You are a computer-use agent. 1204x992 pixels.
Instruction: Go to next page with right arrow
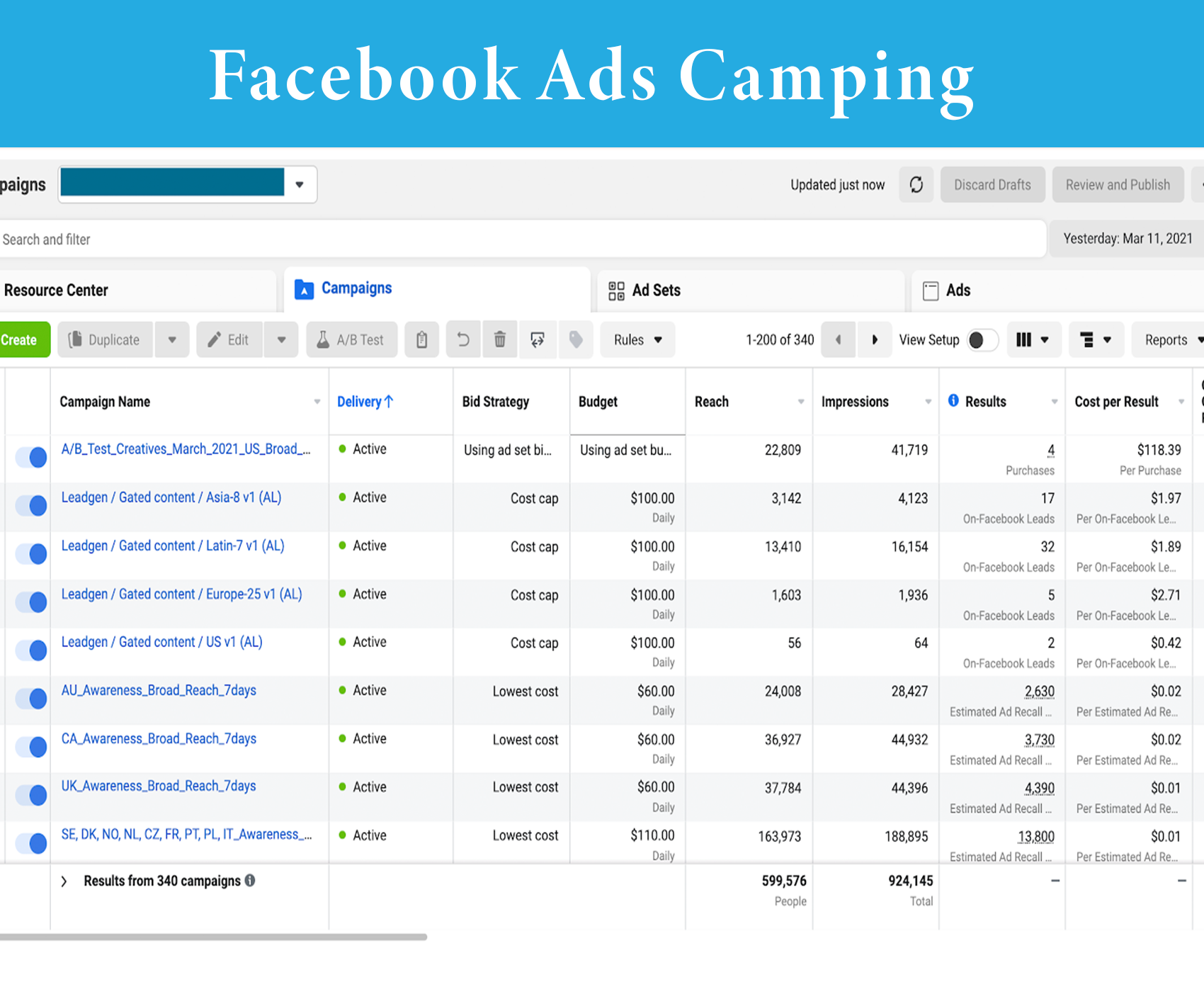tap(875, 339)
